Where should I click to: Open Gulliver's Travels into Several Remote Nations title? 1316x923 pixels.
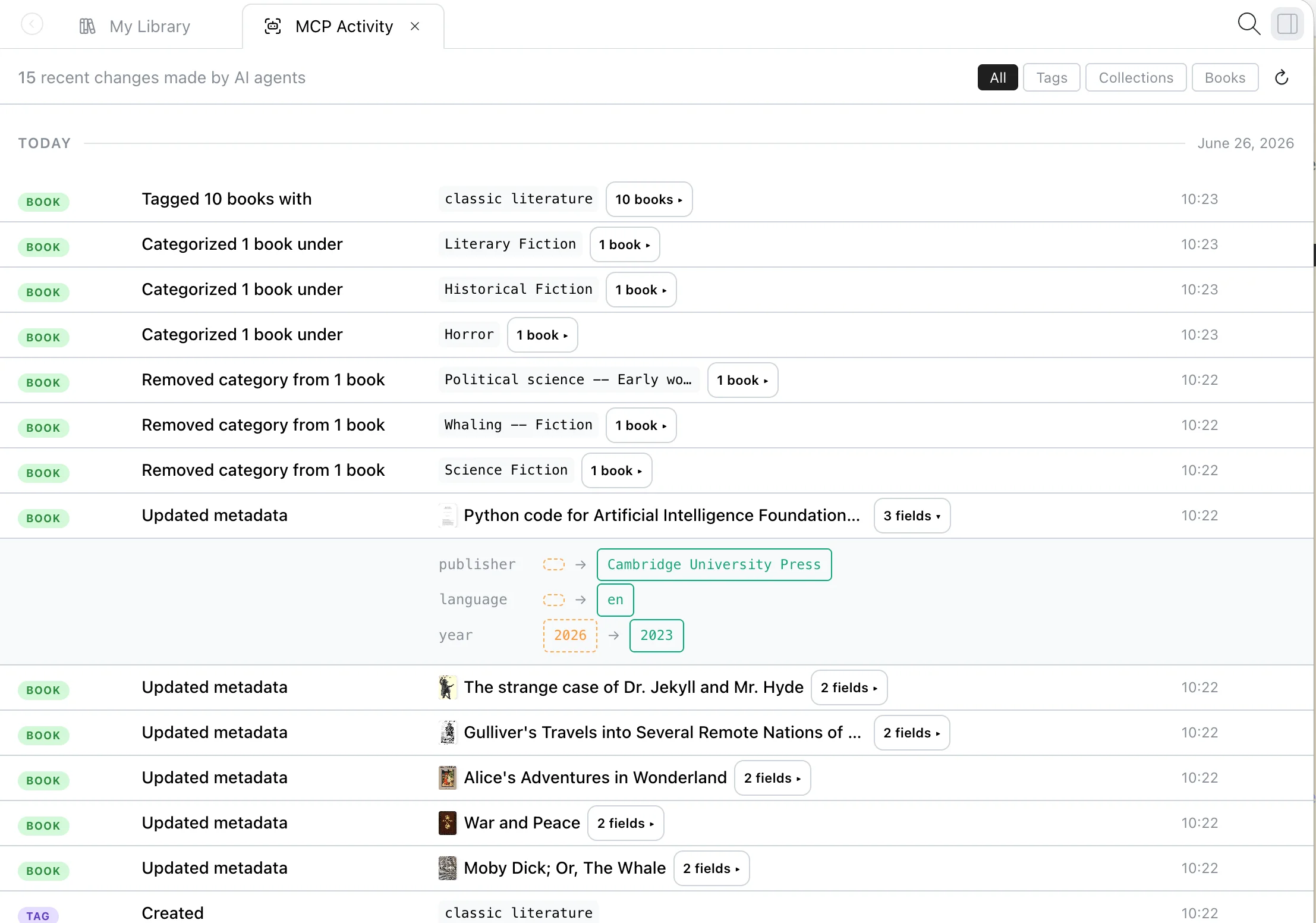[x=662, y=733]
